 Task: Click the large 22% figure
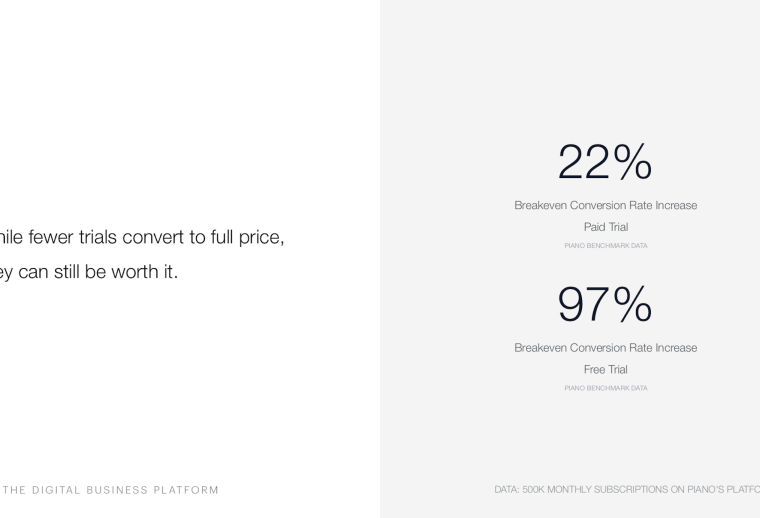[x=605, y=161]
